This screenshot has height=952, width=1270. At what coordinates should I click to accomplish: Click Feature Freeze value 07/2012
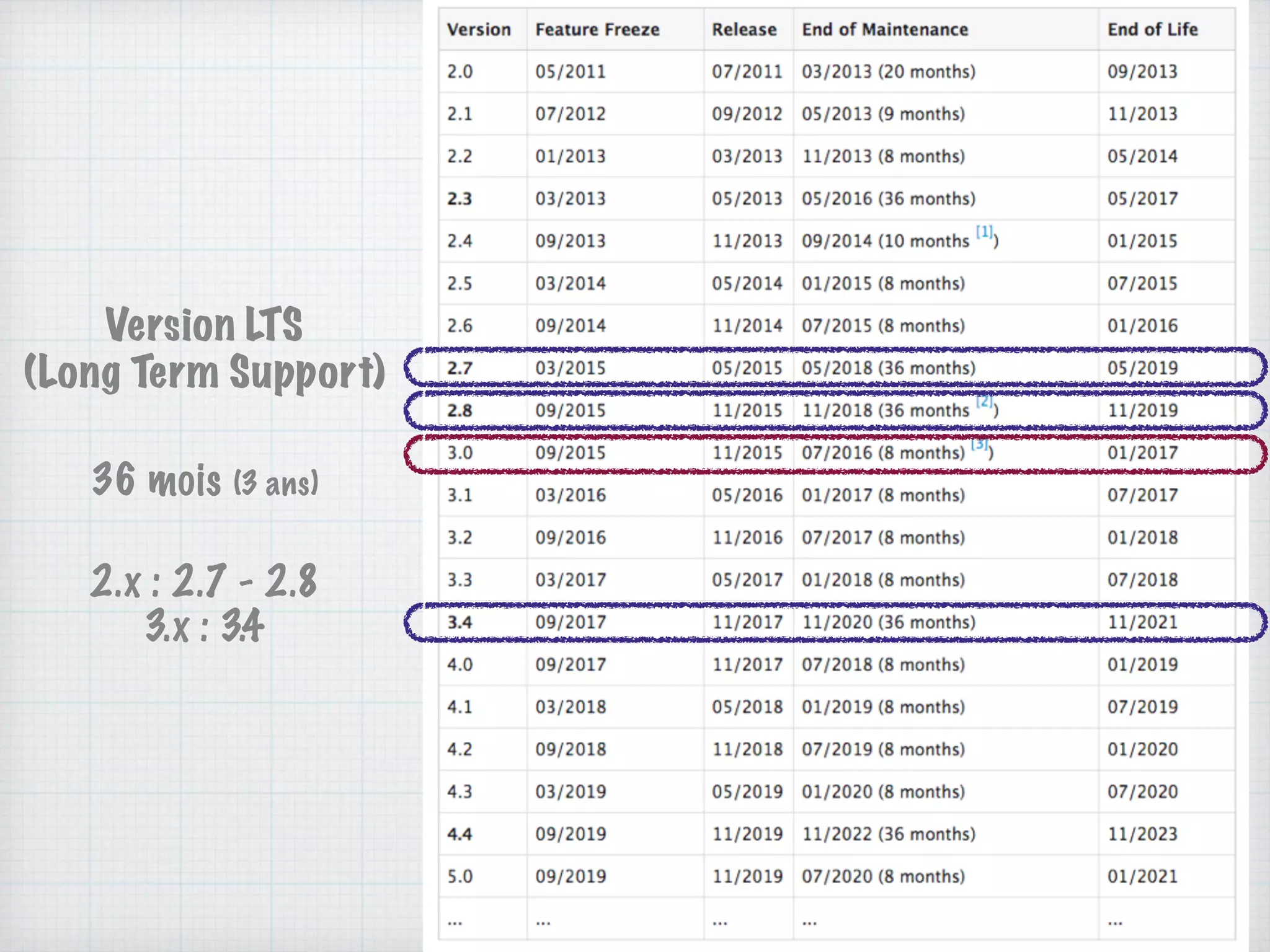point(571,114)
